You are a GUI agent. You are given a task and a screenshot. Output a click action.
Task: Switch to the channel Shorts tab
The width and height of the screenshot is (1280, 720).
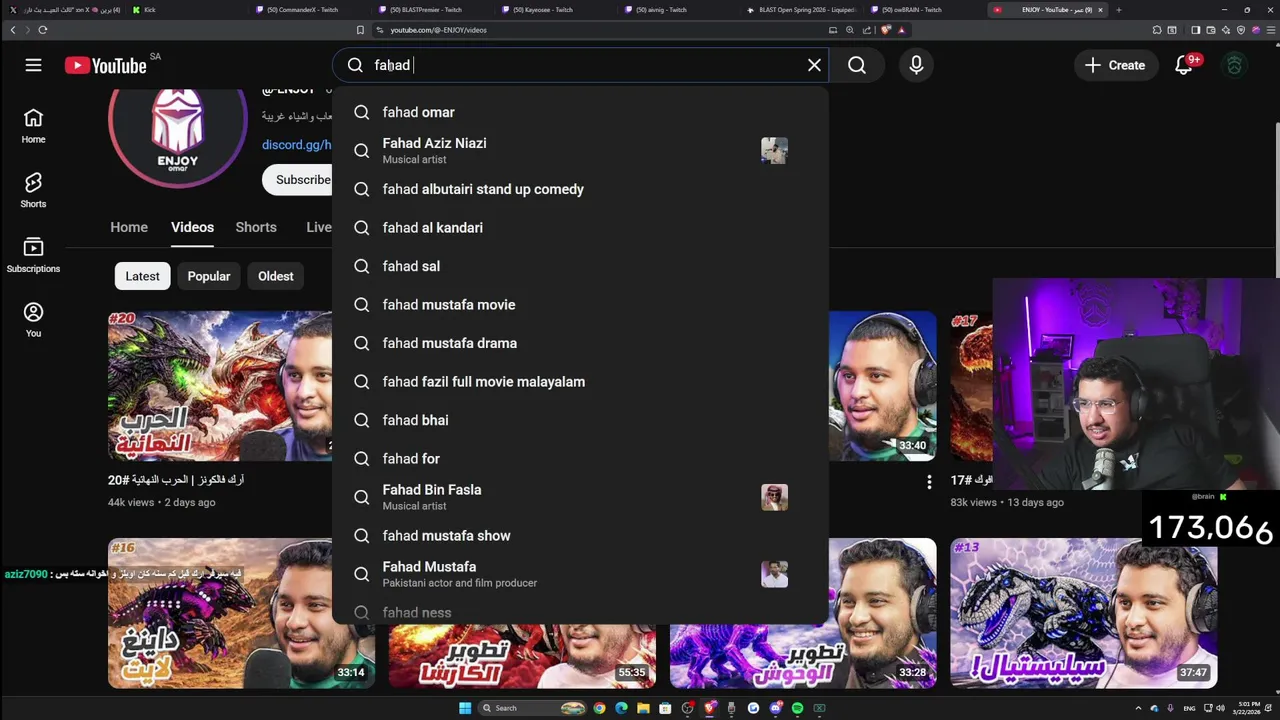[x=256, y=227]
